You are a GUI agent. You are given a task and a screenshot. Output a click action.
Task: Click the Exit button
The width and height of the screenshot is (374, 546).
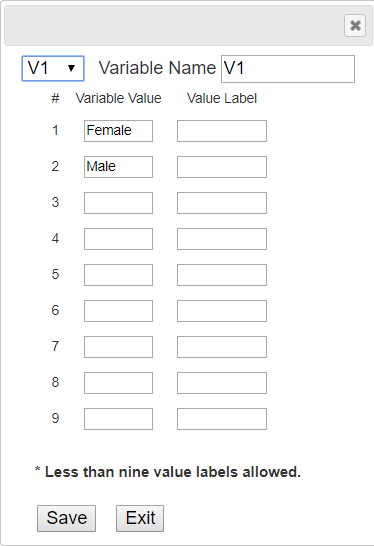point(140,518)
